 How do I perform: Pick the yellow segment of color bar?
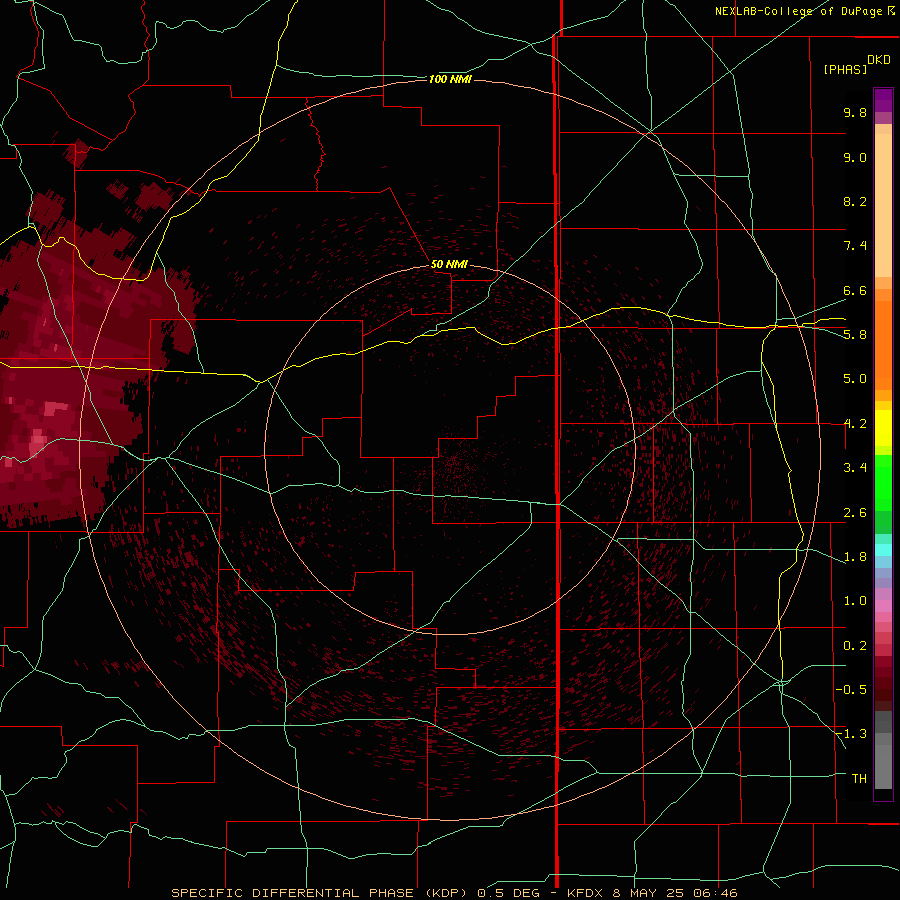click(883, 428)
